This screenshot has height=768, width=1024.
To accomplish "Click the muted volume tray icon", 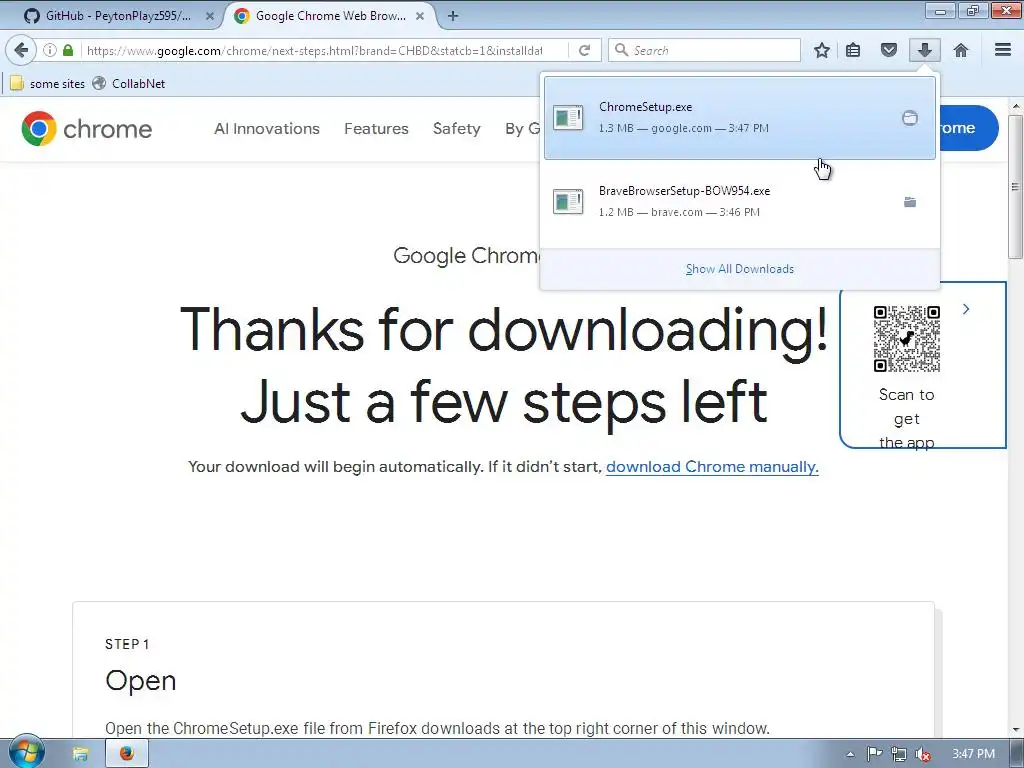I will click(923, 754).
